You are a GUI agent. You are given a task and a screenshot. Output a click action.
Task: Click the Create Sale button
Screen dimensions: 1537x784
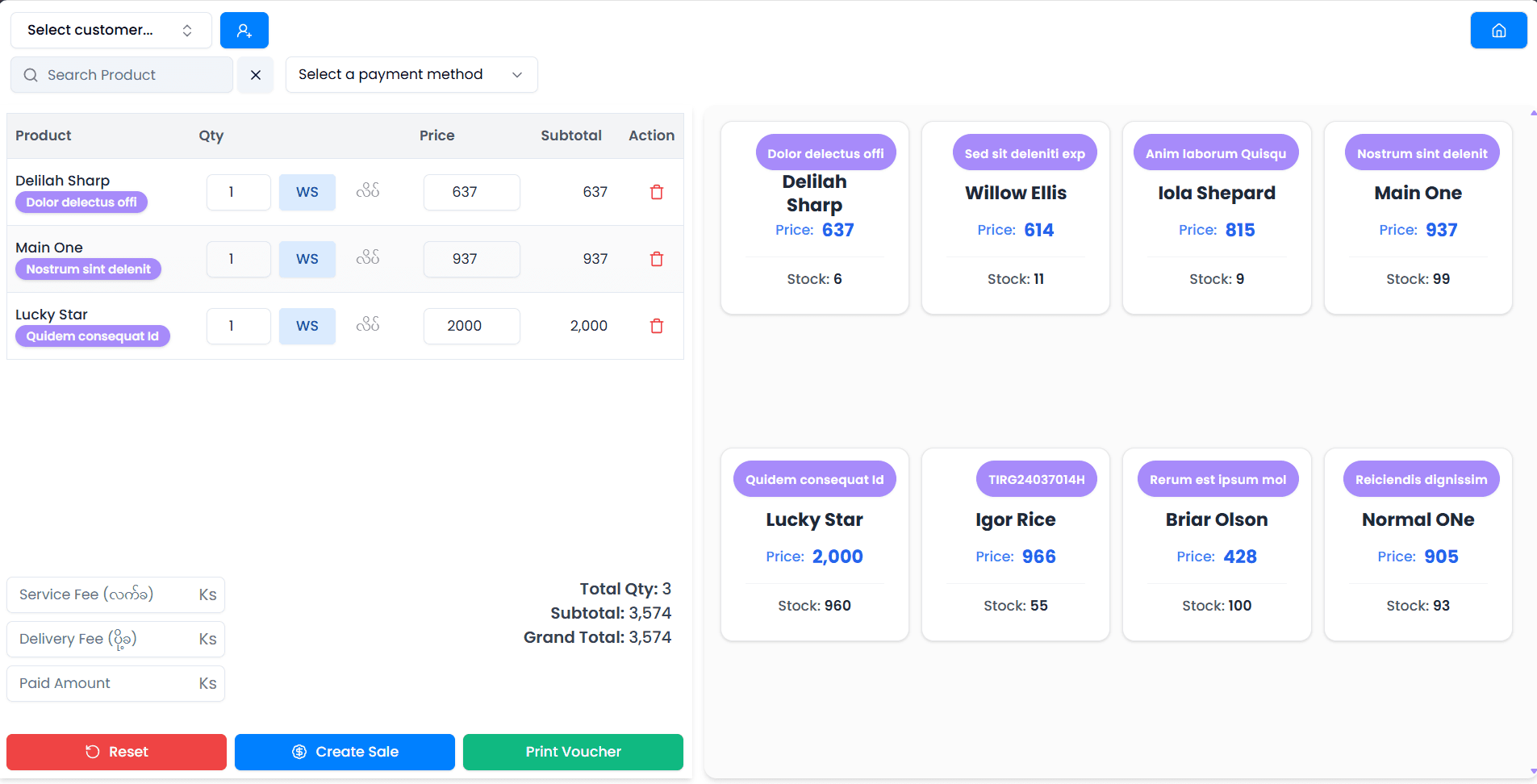(x=345, y=752)
